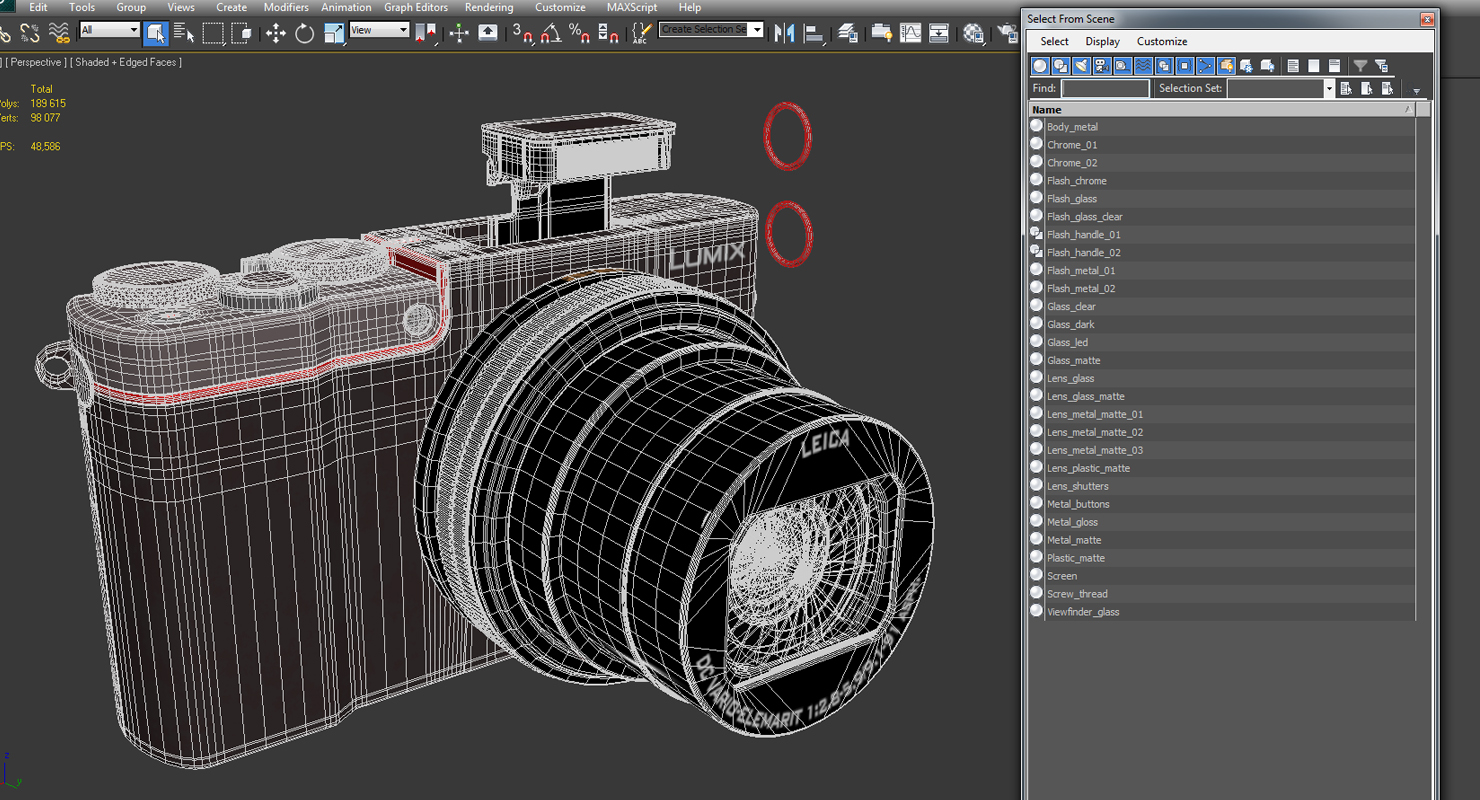Toggle the Graphite Modeling ribbon icon
The width and height of the screenshot is (1480, 800).
click(x=881, y=33)
